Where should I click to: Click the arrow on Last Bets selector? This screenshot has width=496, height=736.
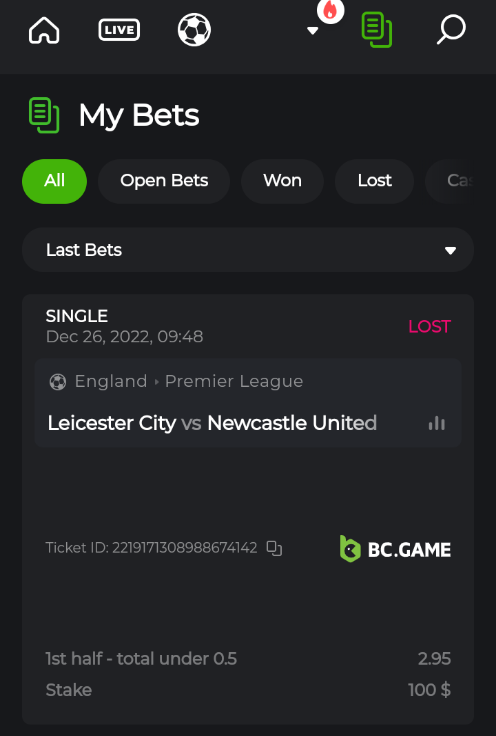click(450, 251)
